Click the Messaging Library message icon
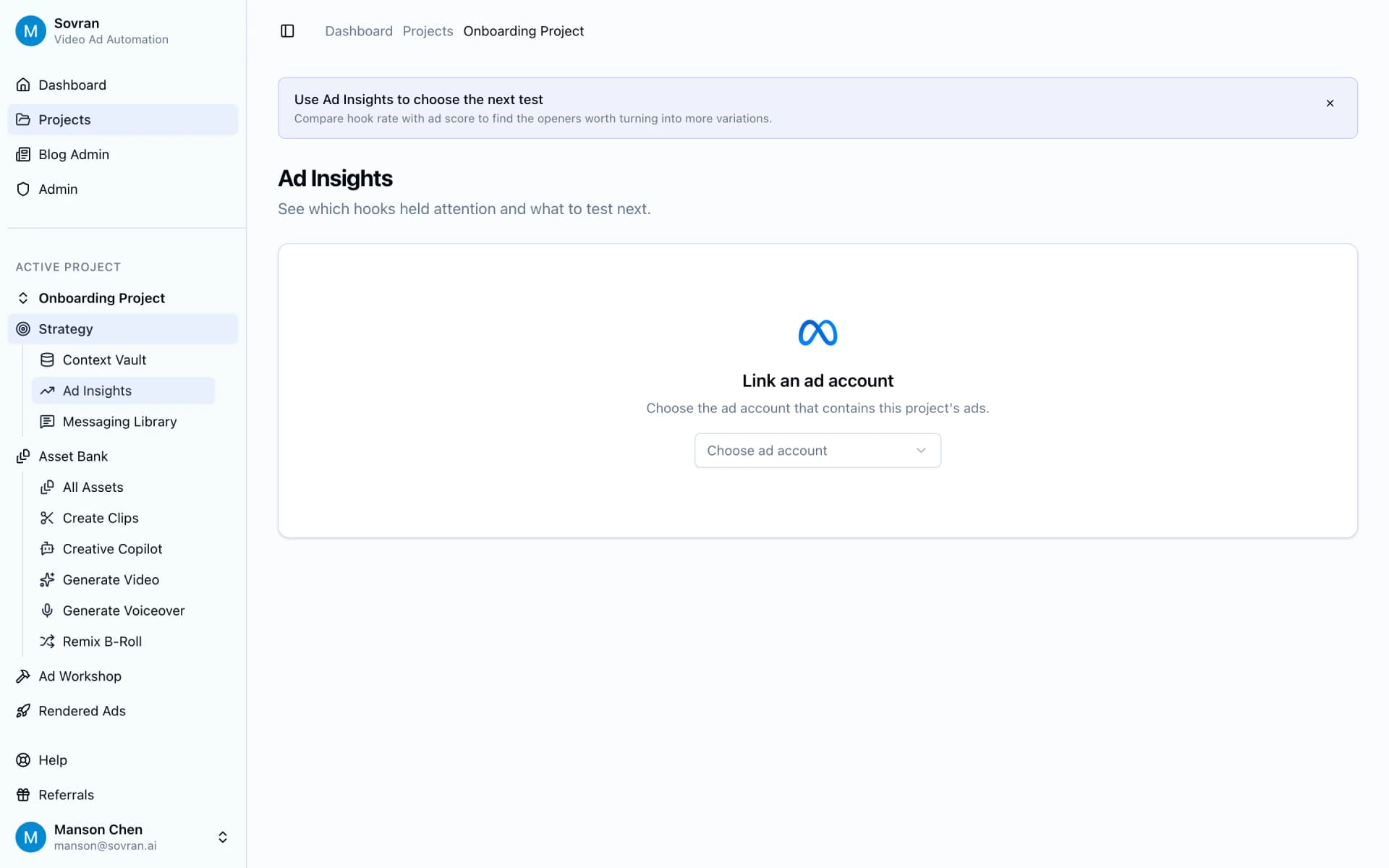Viewport: 1389px width, 868px height. [x=47, y=422]
